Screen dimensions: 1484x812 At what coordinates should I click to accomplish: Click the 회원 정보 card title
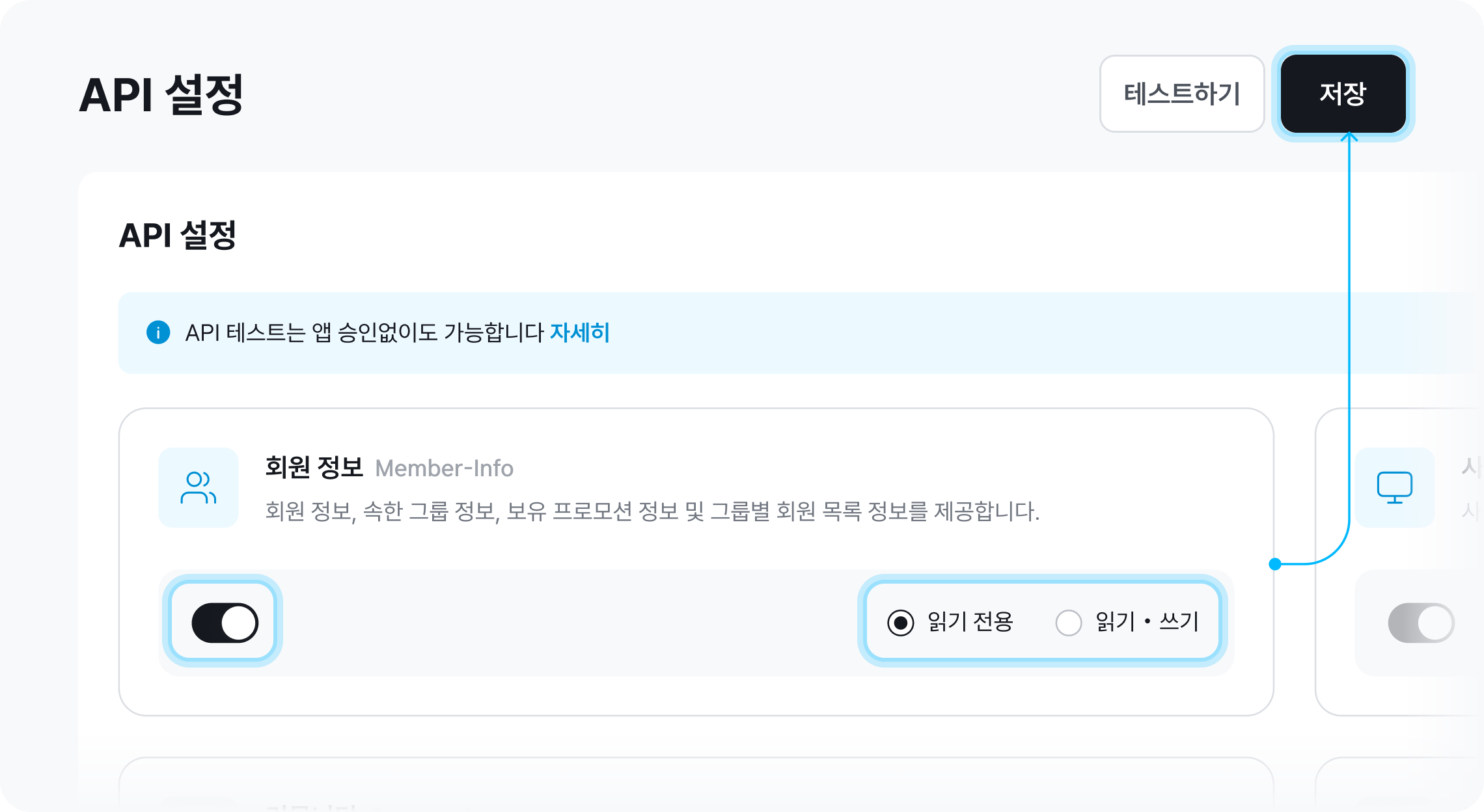click(314, 467)
